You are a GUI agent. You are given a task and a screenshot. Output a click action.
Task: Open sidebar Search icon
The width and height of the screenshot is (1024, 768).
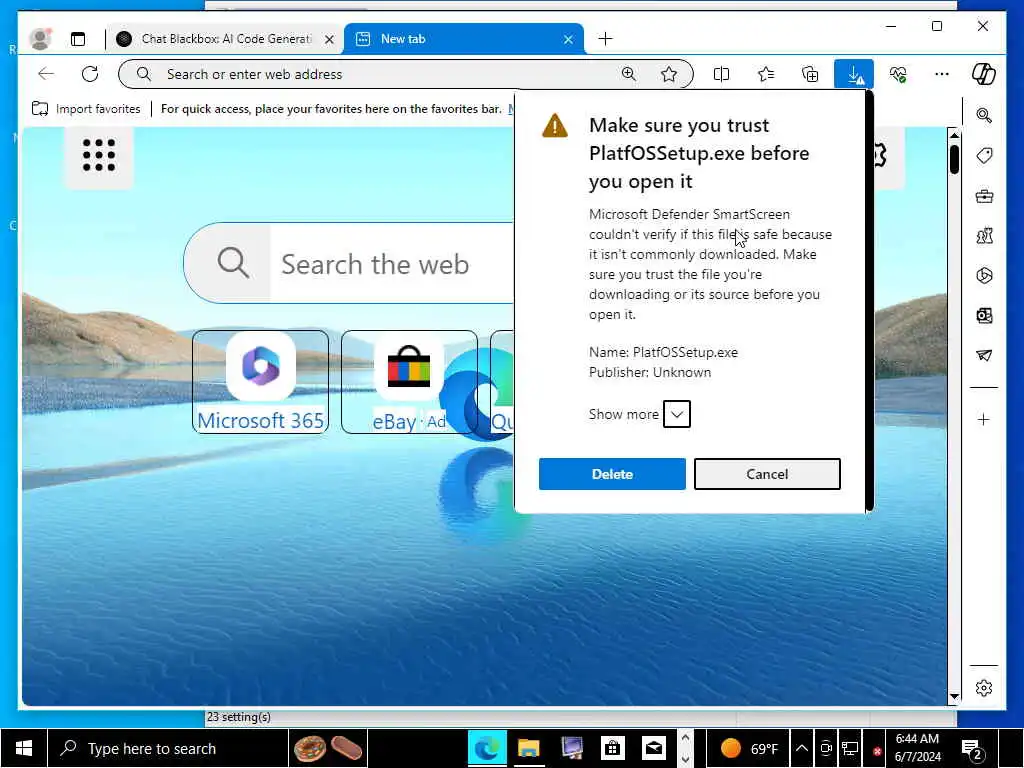pyautogui.click(x=984, y=116)
